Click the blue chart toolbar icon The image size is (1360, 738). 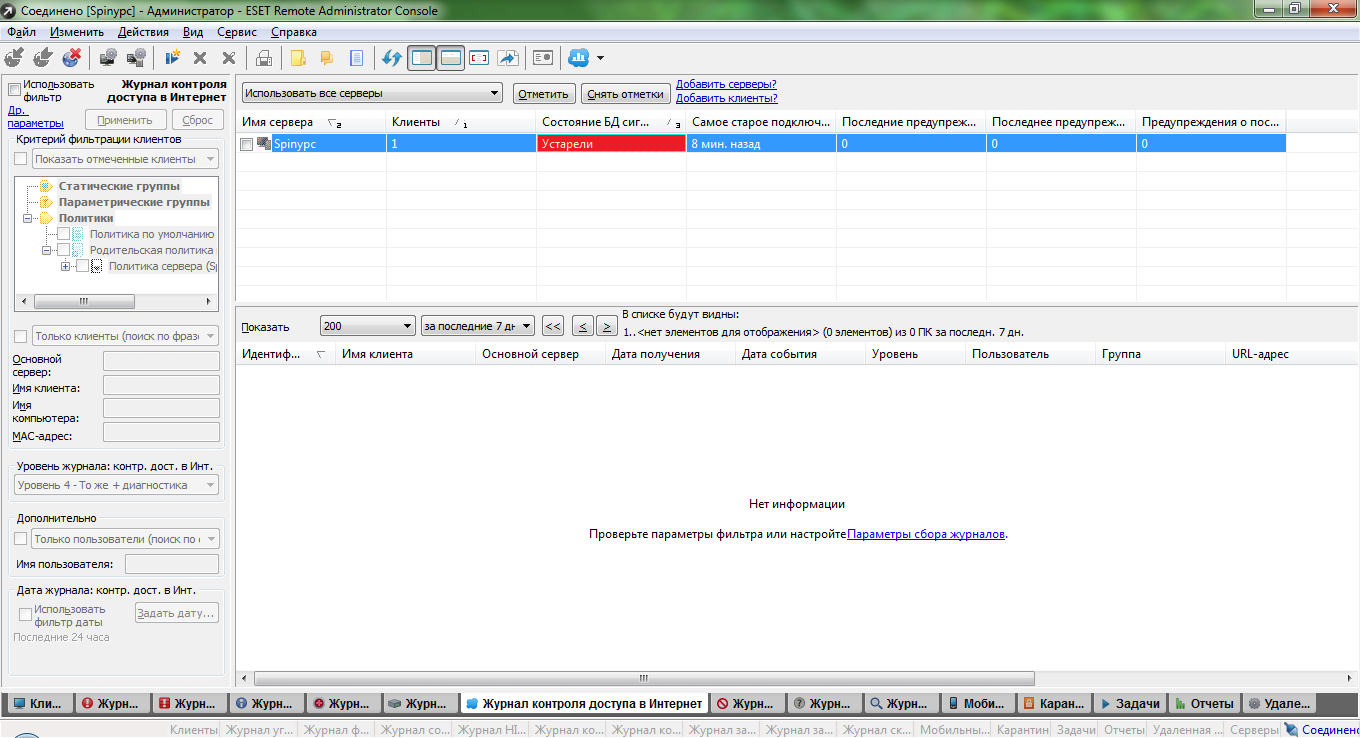[578, 58]
